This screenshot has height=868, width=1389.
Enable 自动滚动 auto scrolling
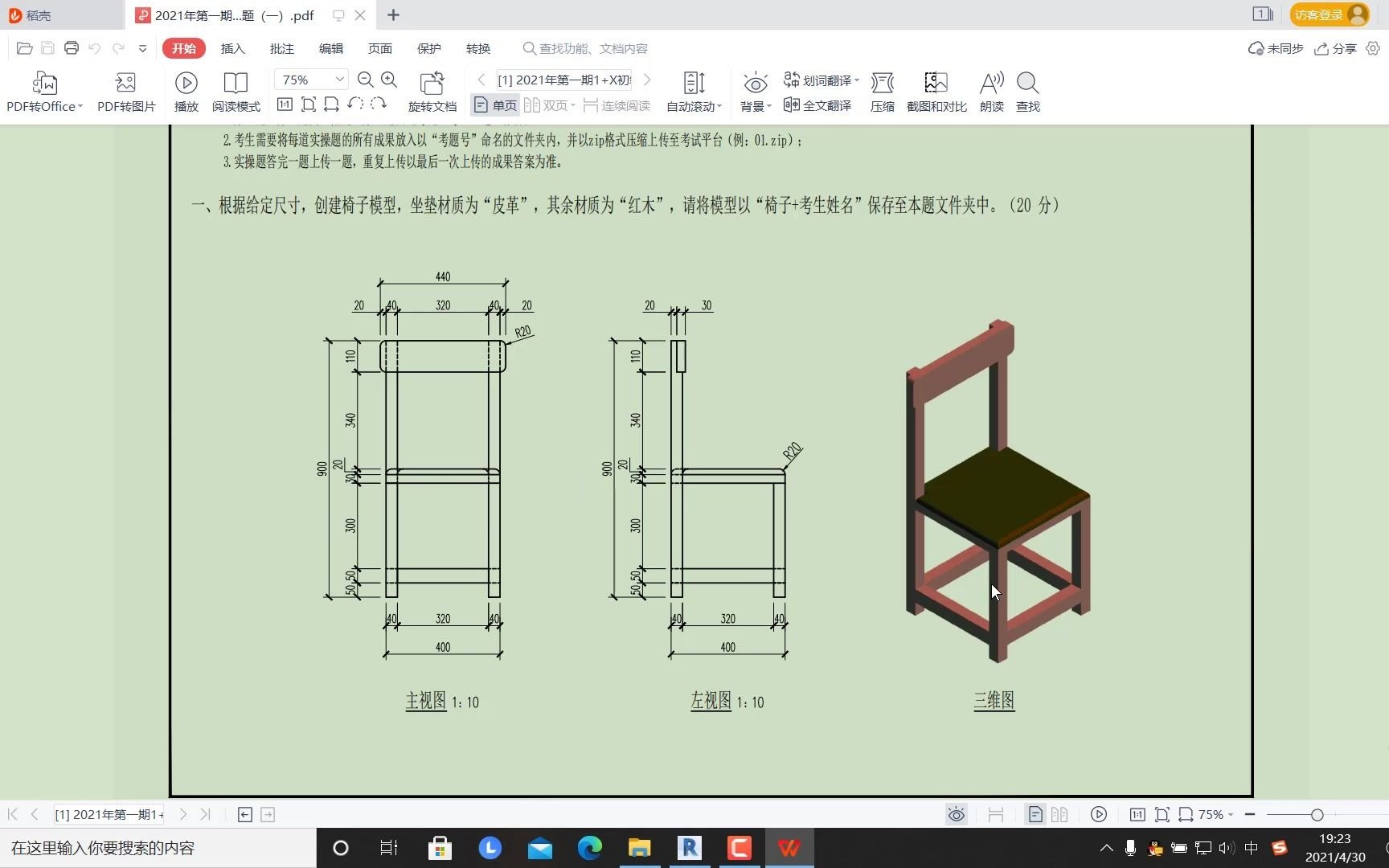[691, 91]
